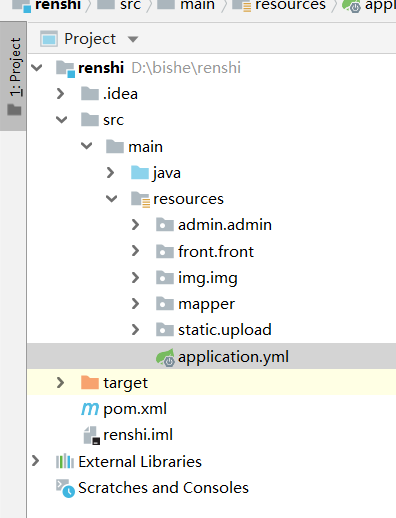Viewport: 396px width, 518px height.
Task: Expand the static.upload folder arrow
Action: point(135,330)
